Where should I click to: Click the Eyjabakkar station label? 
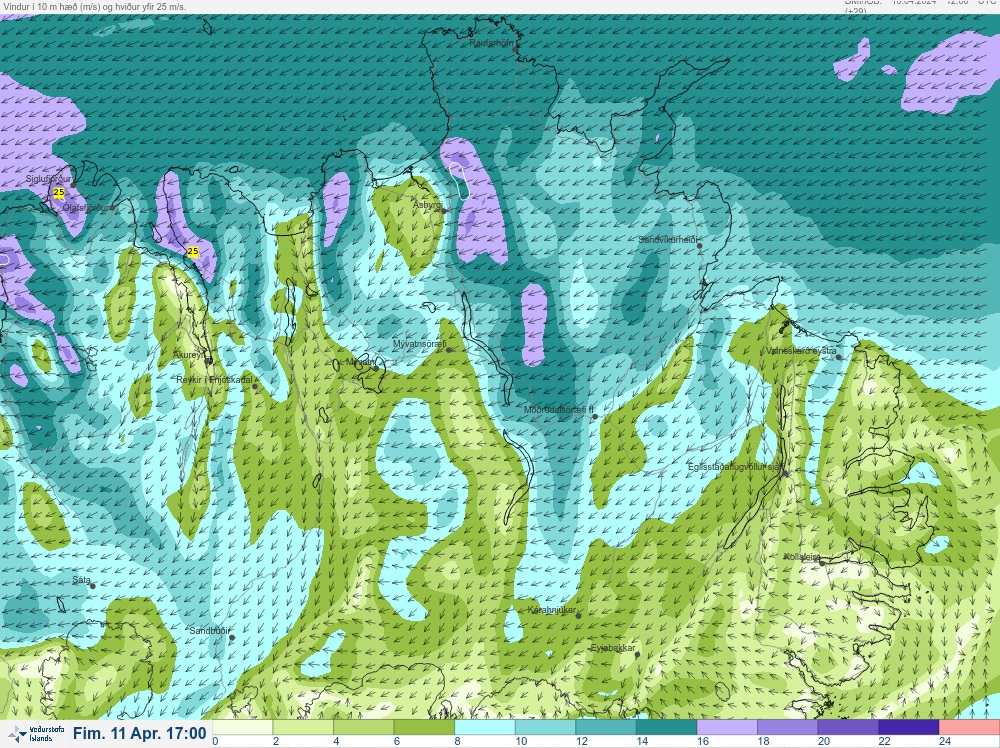coord(613,649)
